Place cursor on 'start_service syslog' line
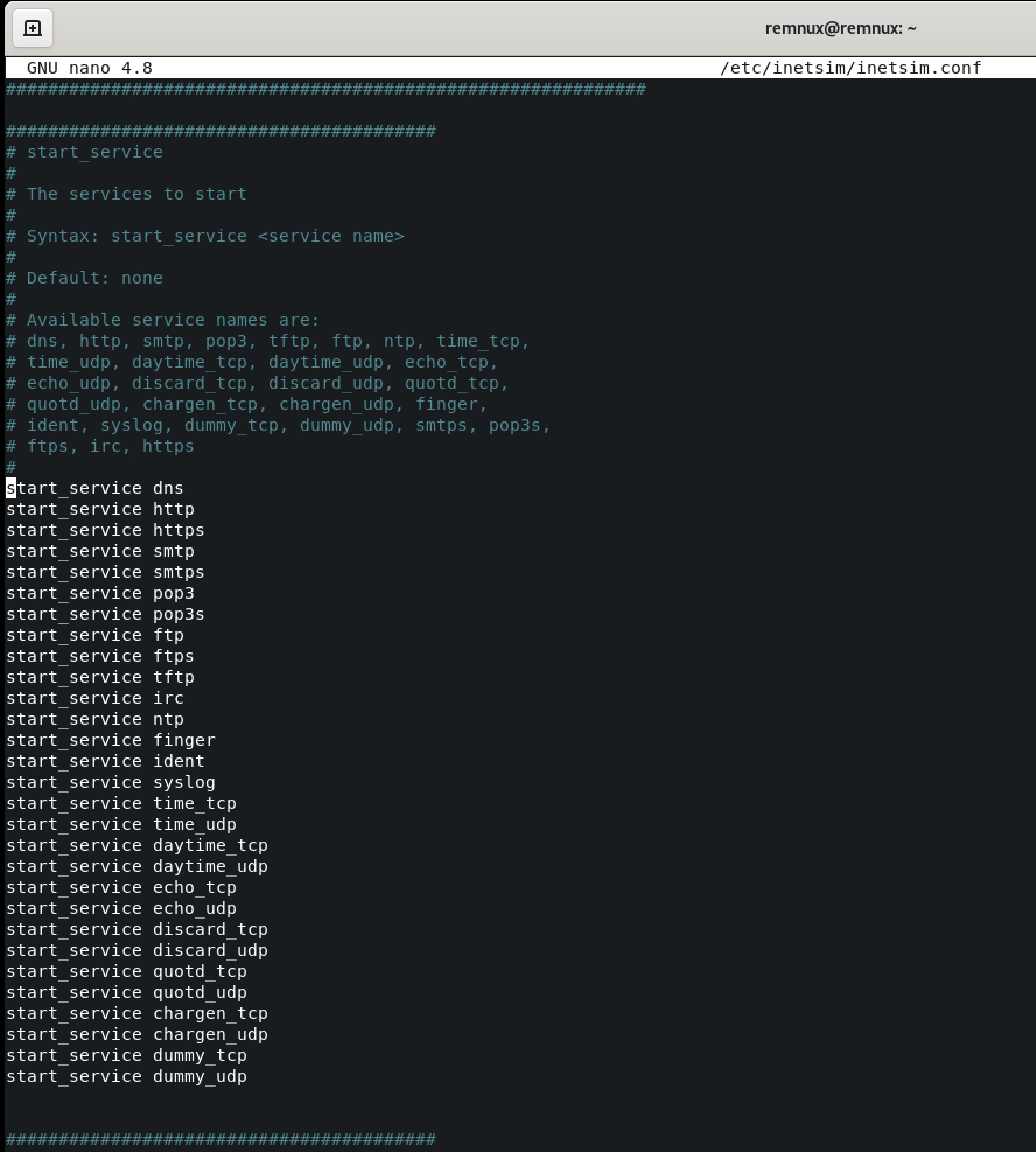1036x1152 pixels. point(110,782)
